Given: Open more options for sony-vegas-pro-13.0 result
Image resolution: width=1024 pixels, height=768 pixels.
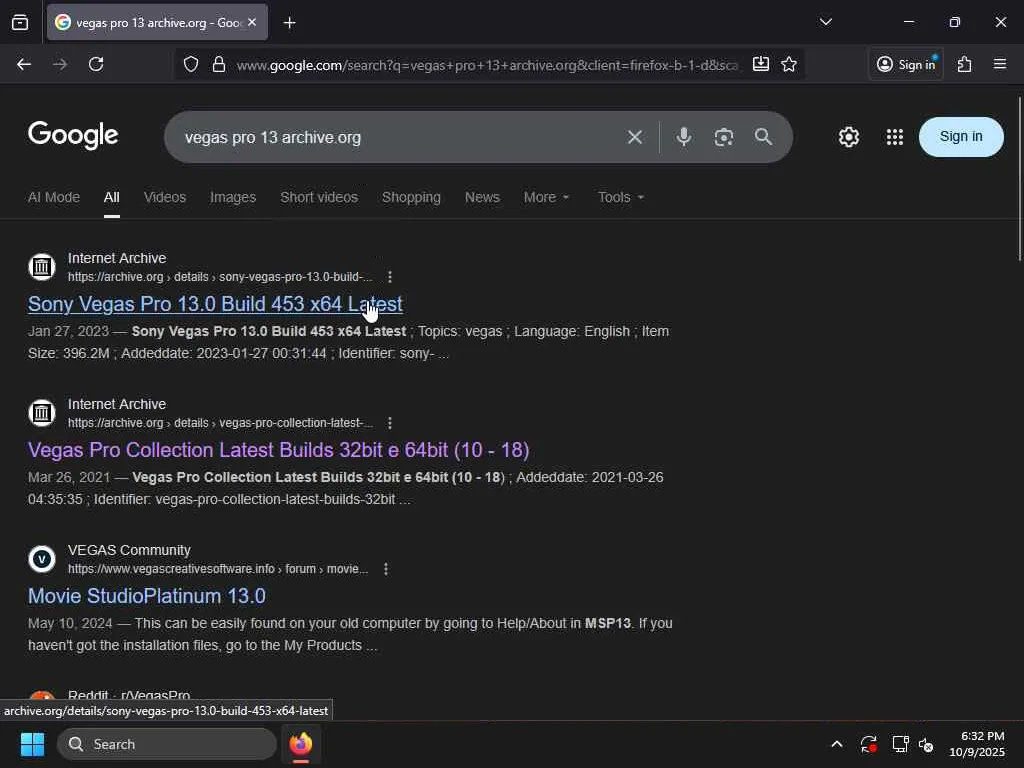Looking at the screenshot, I should click(x=390, y=277).
